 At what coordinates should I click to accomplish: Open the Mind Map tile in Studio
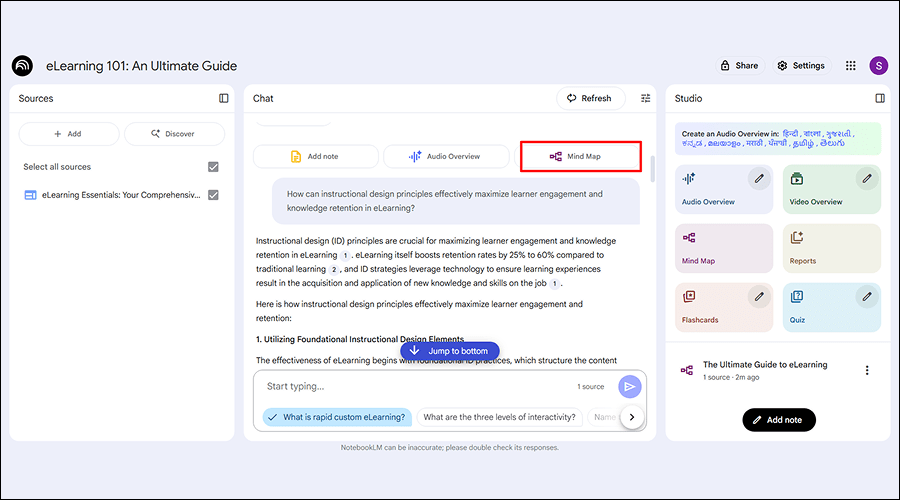[724, 249]
